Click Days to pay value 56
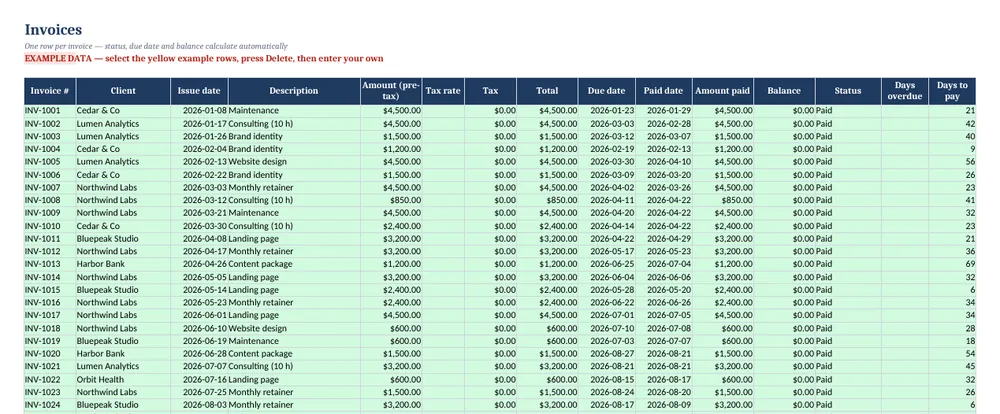 click(952, 162)
